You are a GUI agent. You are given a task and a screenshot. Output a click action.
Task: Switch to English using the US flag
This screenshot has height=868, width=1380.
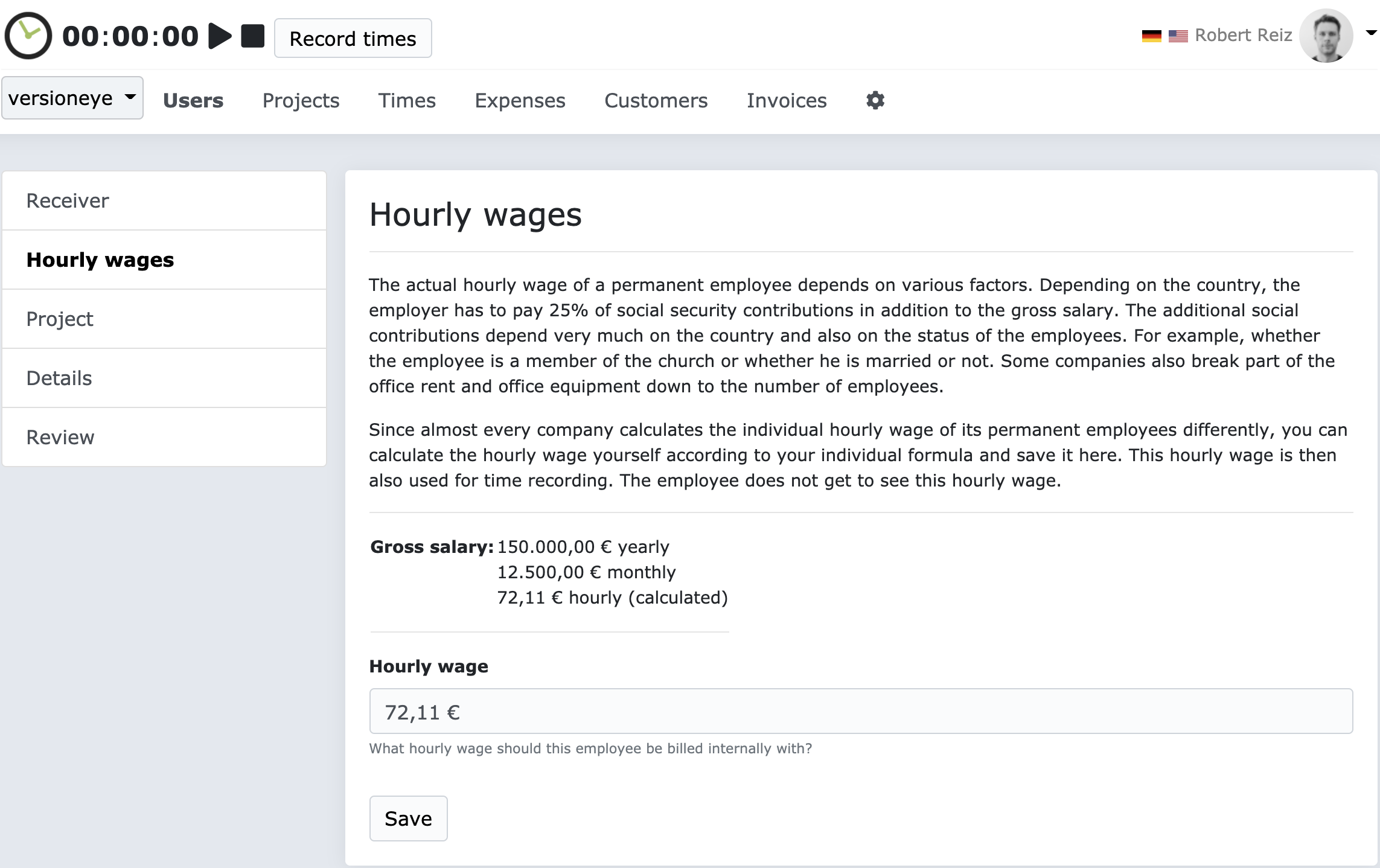click(x=1177, y=35)
